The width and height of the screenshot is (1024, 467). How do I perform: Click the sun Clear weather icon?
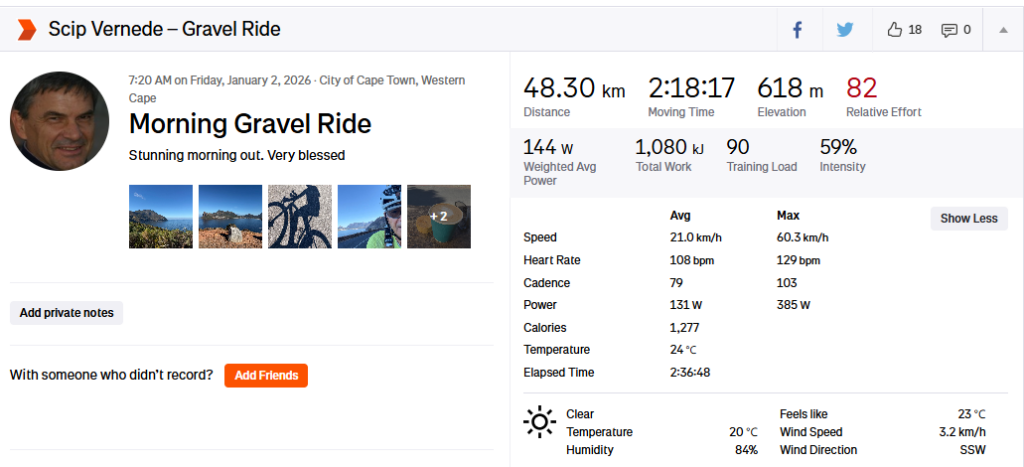coord(539,422)
